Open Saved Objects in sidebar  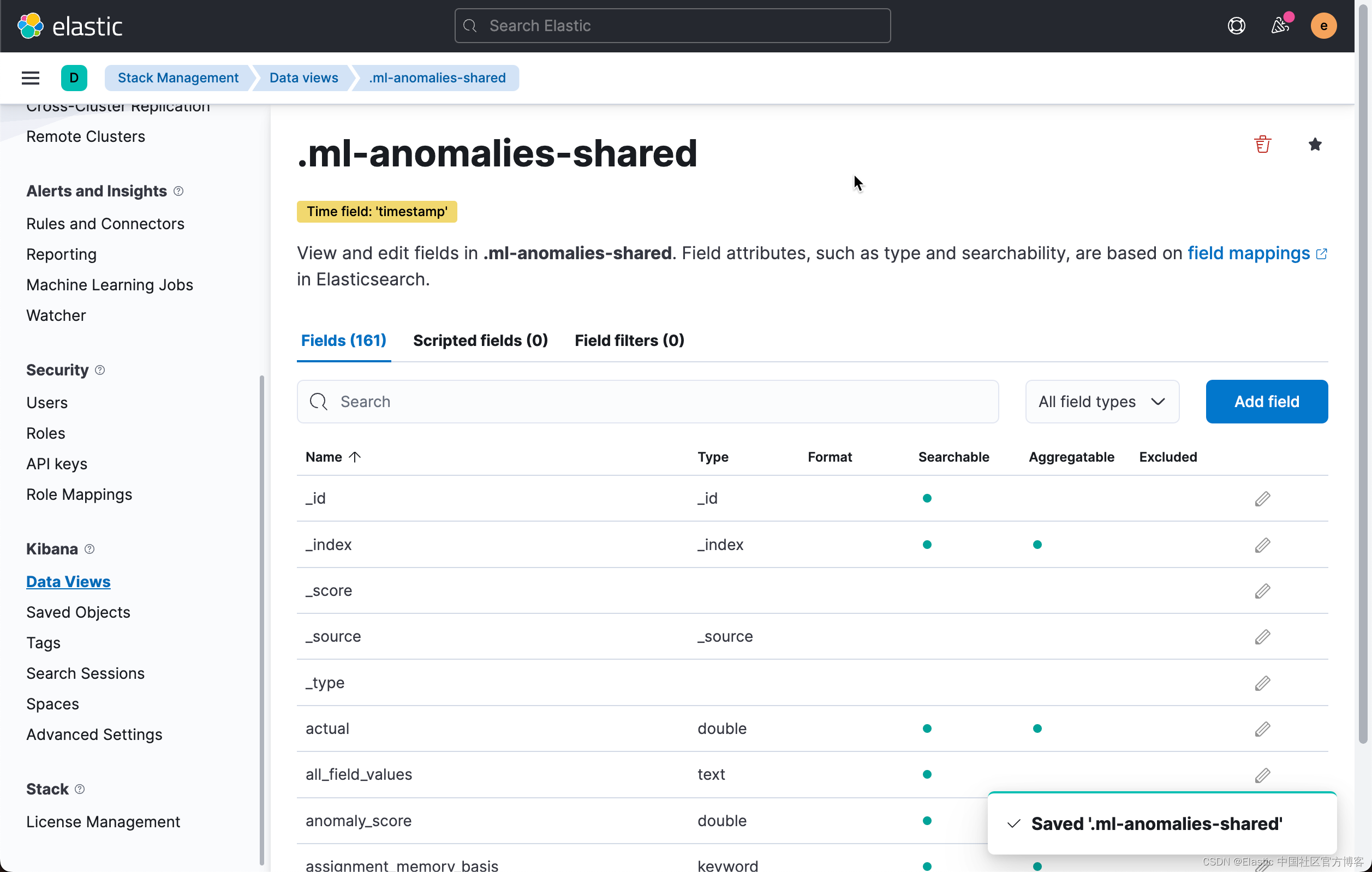(x=78, y=612)
